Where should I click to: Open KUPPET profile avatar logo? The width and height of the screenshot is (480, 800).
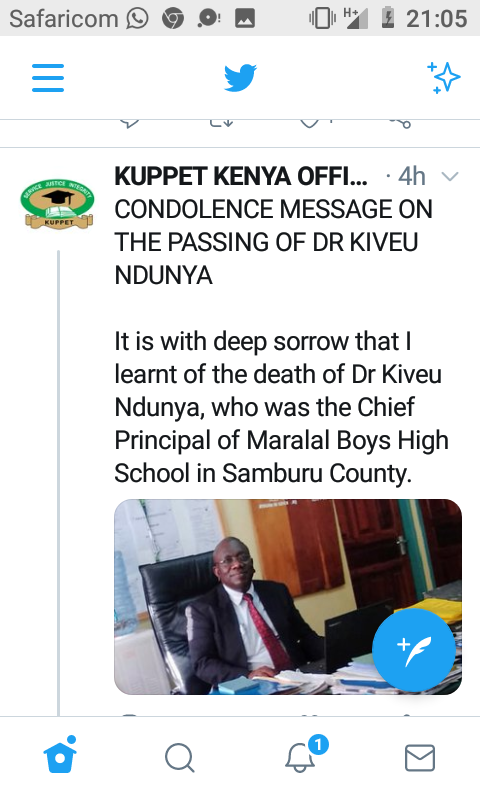tap(57, 204)
